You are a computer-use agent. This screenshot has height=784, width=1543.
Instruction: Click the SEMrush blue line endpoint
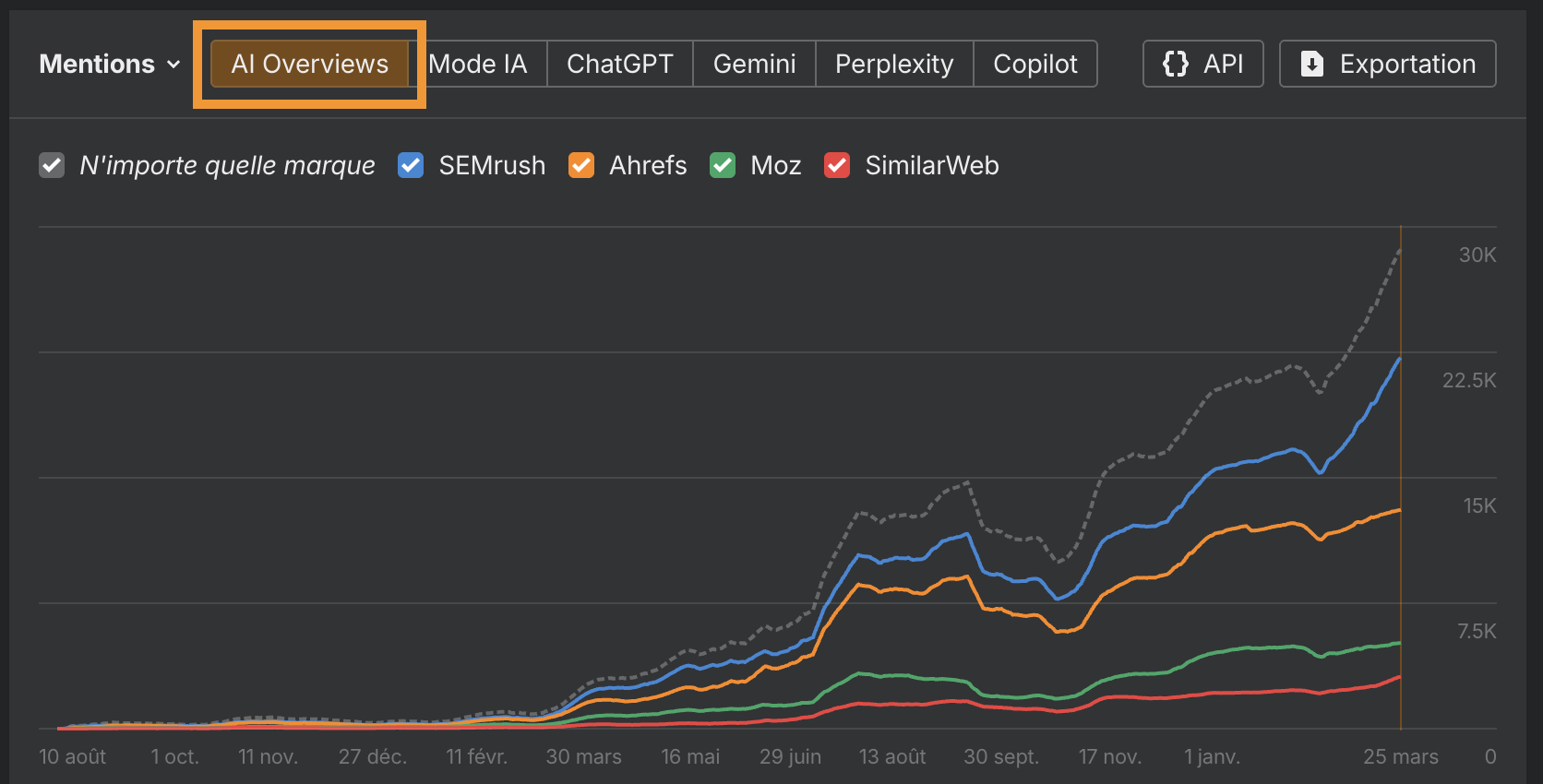pos(1400,359)
